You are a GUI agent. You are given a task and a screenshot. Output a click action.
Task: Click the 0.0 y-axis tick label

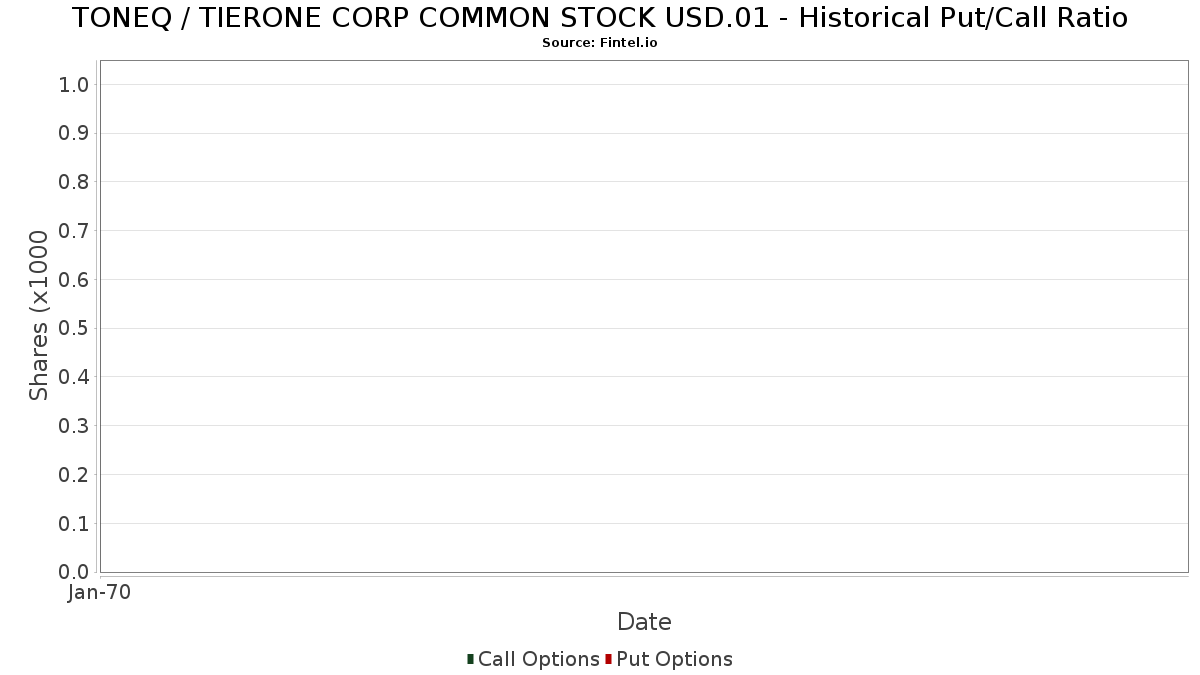75,572
